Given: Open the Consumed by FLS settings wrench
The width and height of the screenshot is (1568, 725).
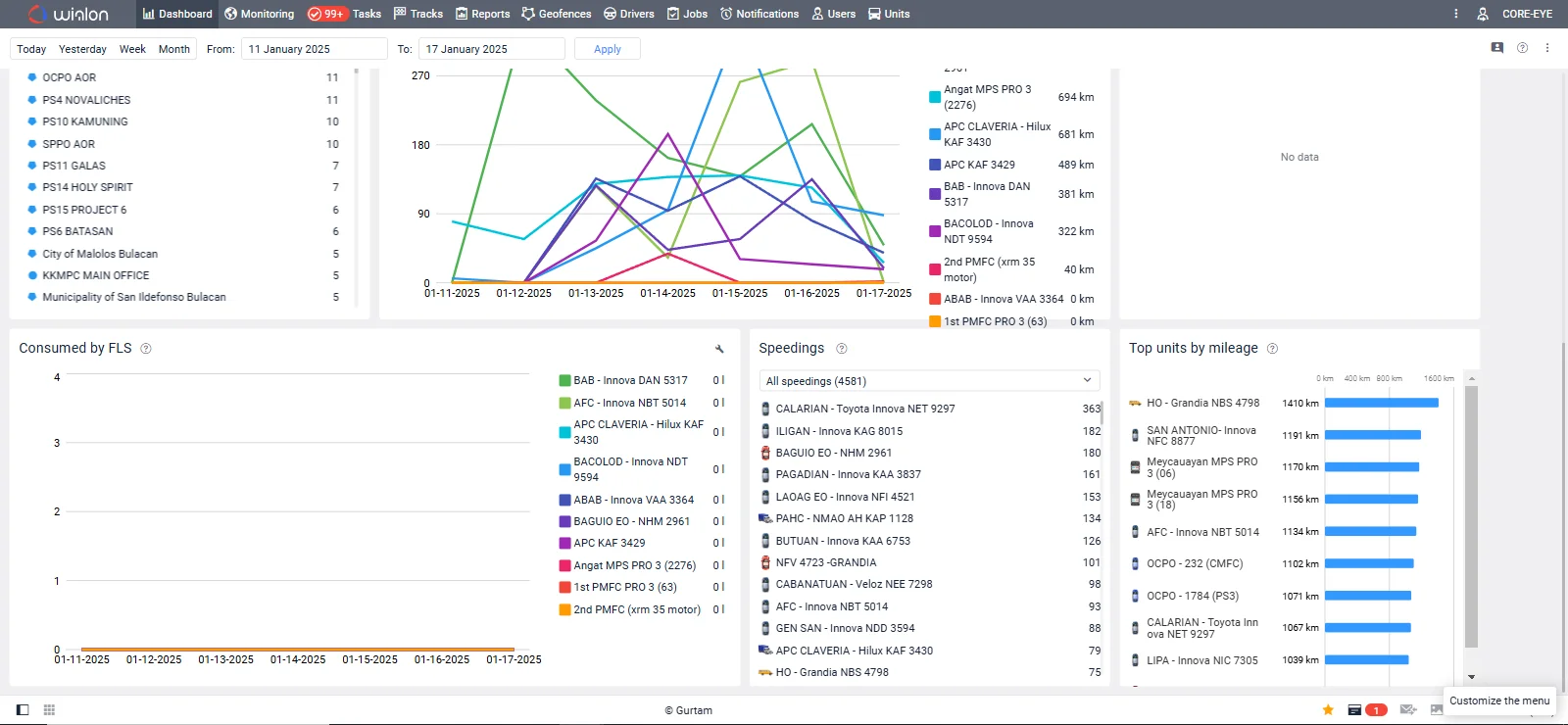Looking at the screenshot, I should [719, 349].
